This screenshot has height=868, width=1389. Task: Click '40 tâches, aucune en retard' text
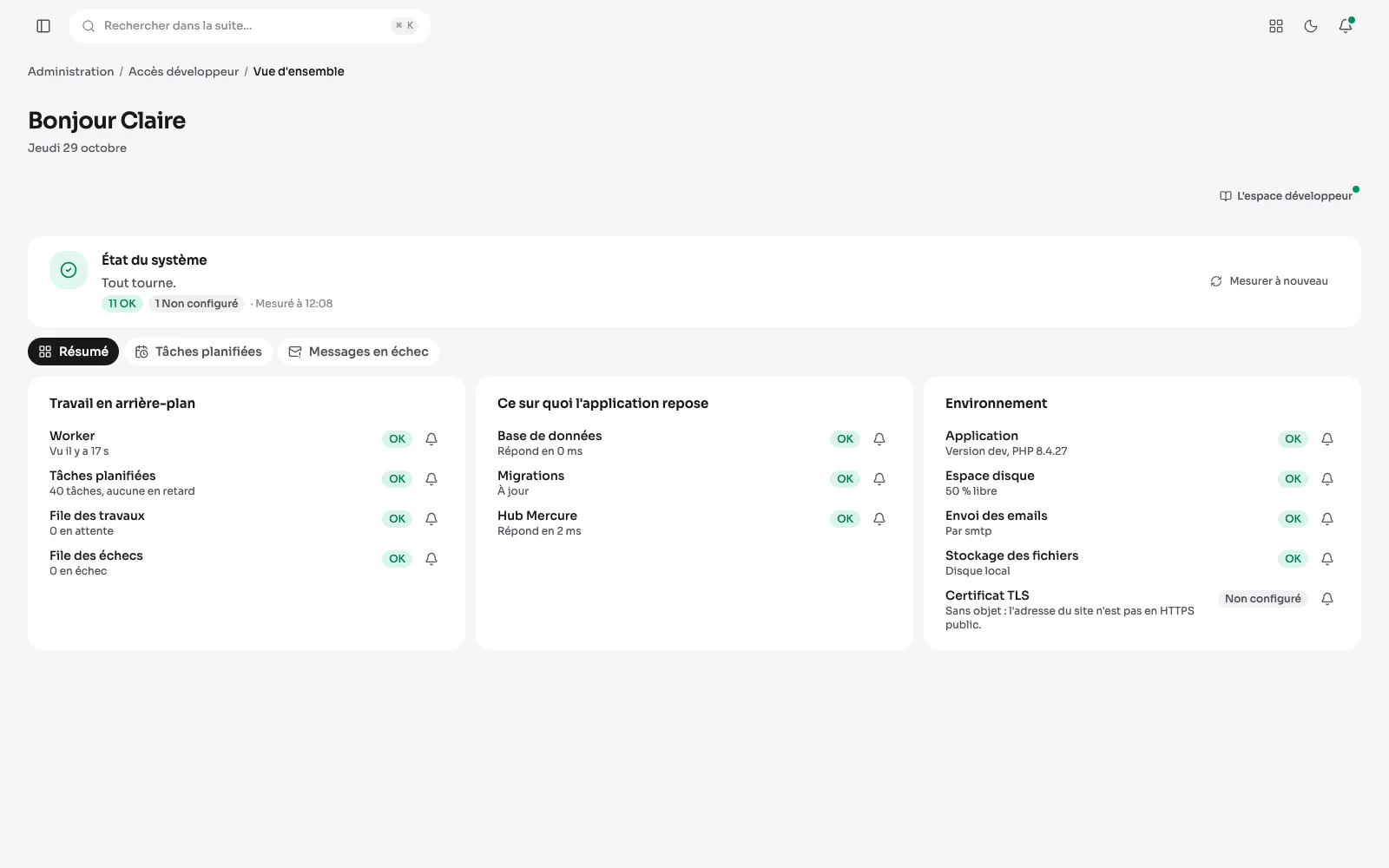[x=122, y=491]
